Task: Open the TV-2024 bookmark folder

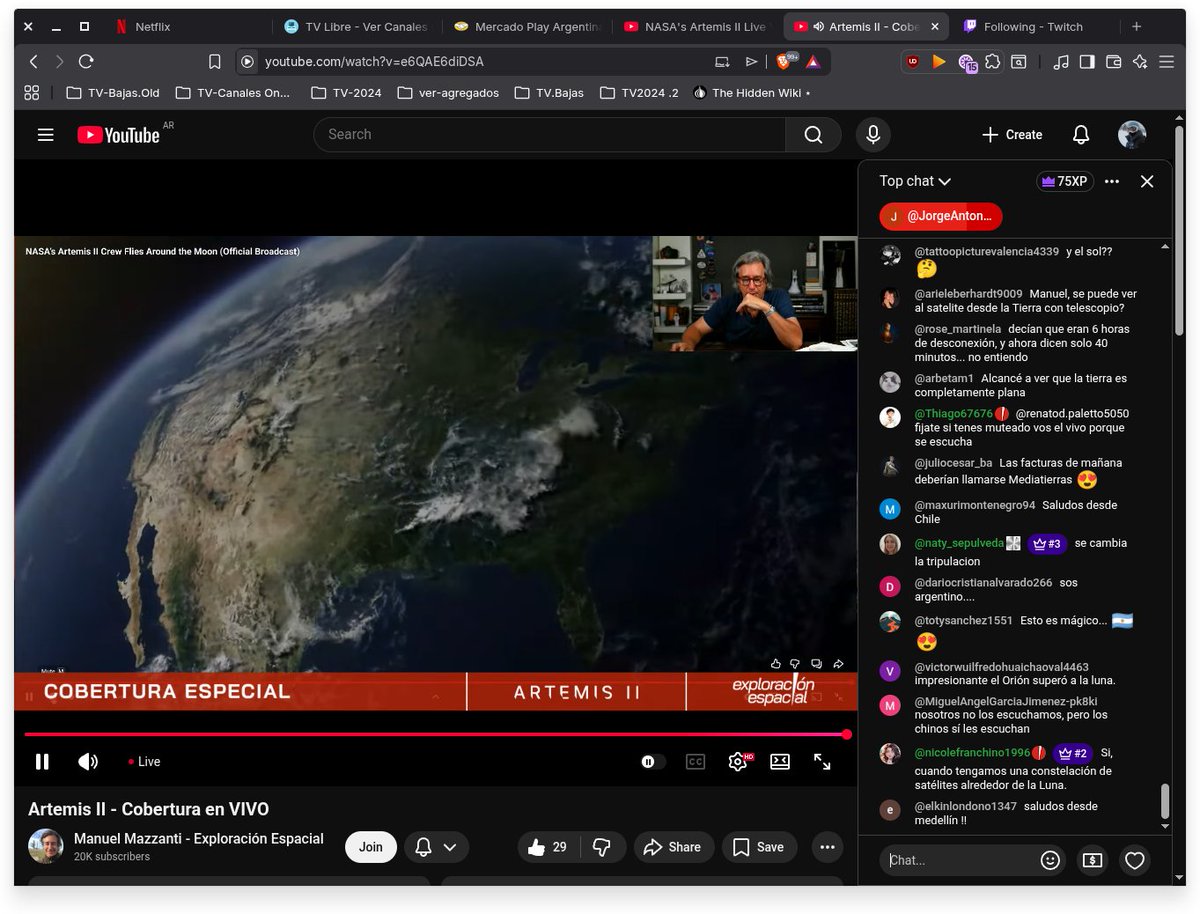Action: pyautogui.click(x=346, y=93)
